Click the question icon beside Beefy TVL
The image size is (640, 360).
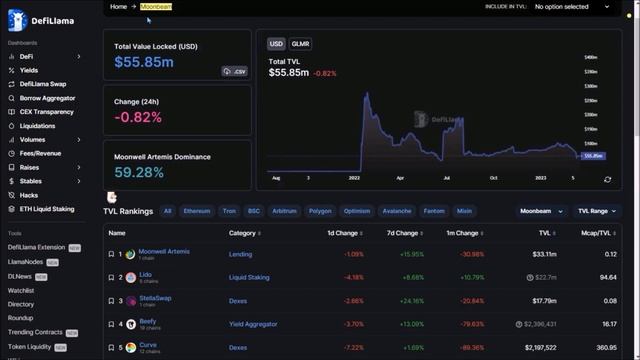tap(519, 324)
